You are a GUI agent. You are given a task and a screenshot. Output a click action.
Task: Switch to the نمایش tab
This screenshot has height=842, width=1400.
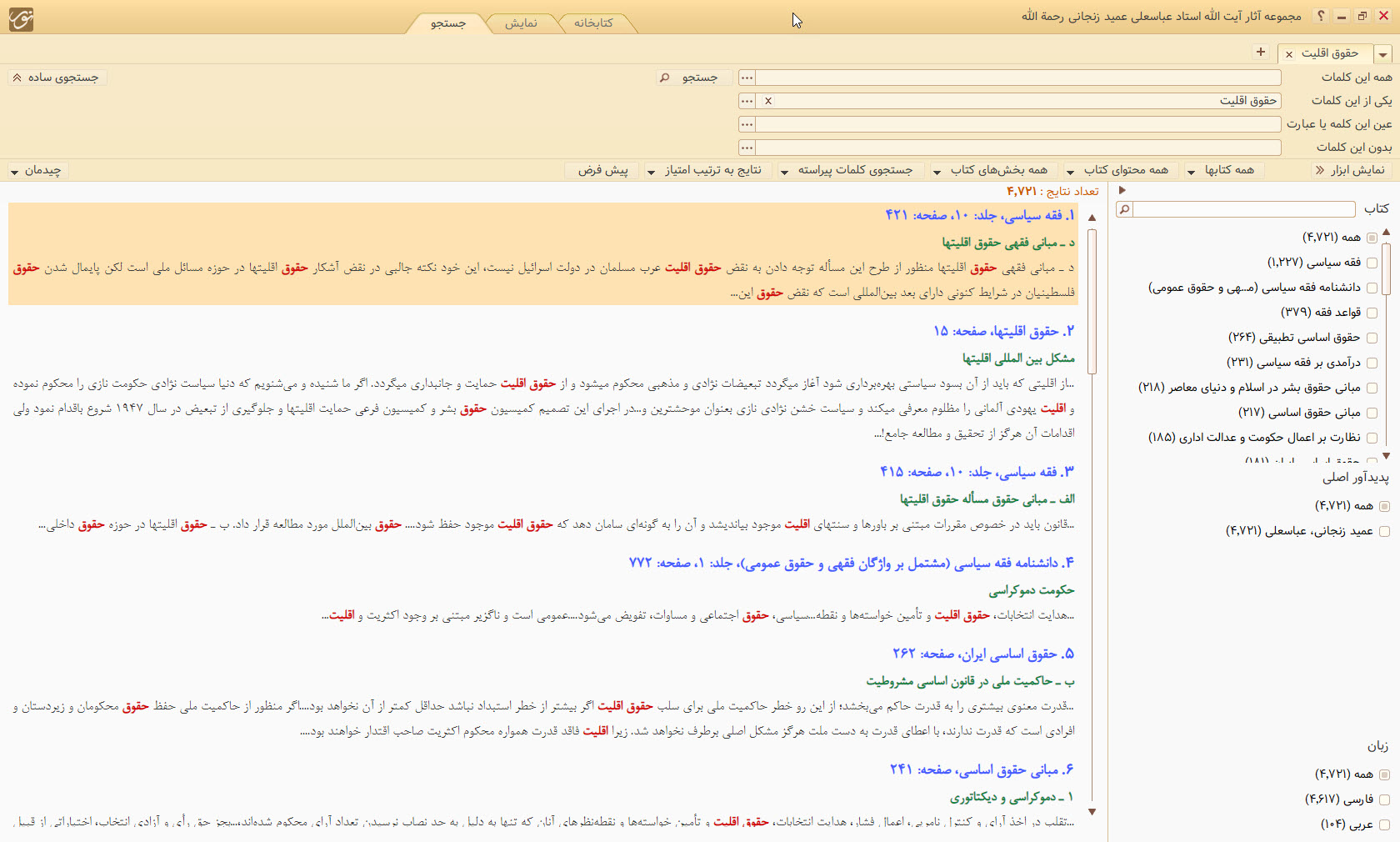coord(521,23)
